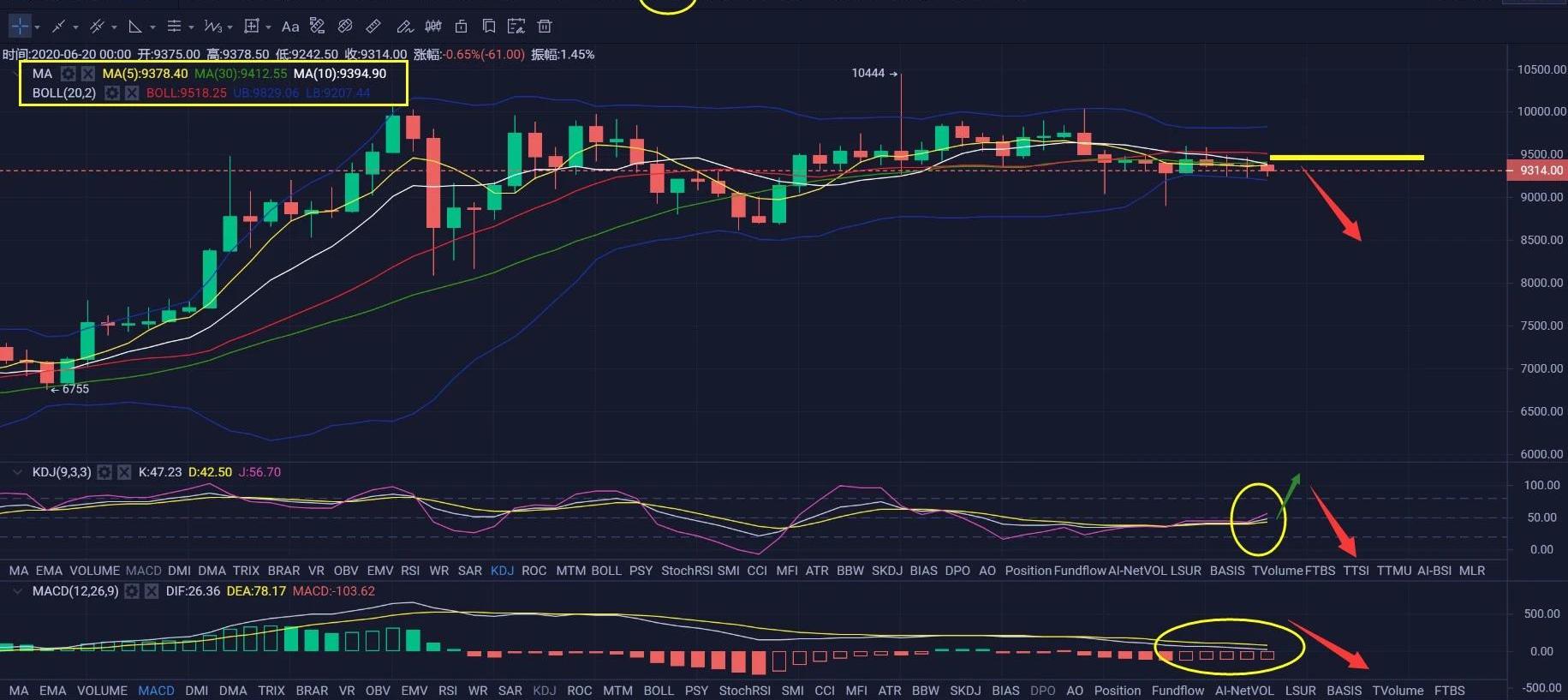Choose the text annotation Aa tool
Viewport: 1568px width, 700px height.
click(x=290, y=27)
